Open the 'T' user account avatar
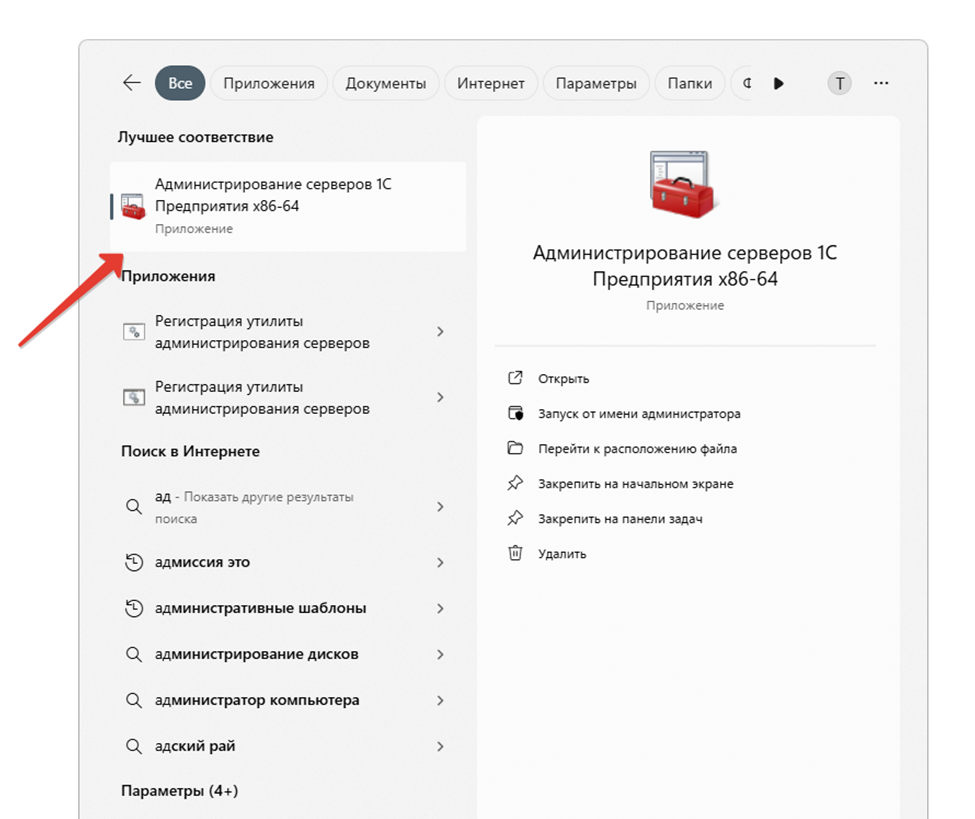This screenshot has height=819, width=975. [x=839, y=83]
